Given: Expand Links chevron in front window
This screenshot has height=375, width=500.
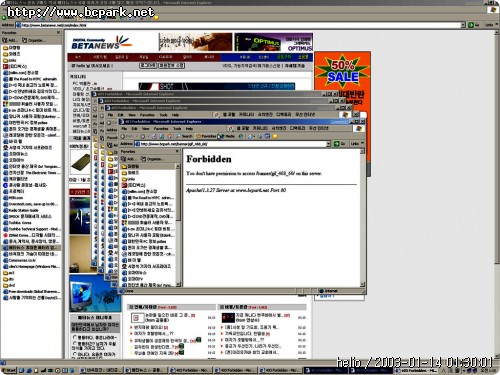Looking at the screenshot, I should pos(362,144).
